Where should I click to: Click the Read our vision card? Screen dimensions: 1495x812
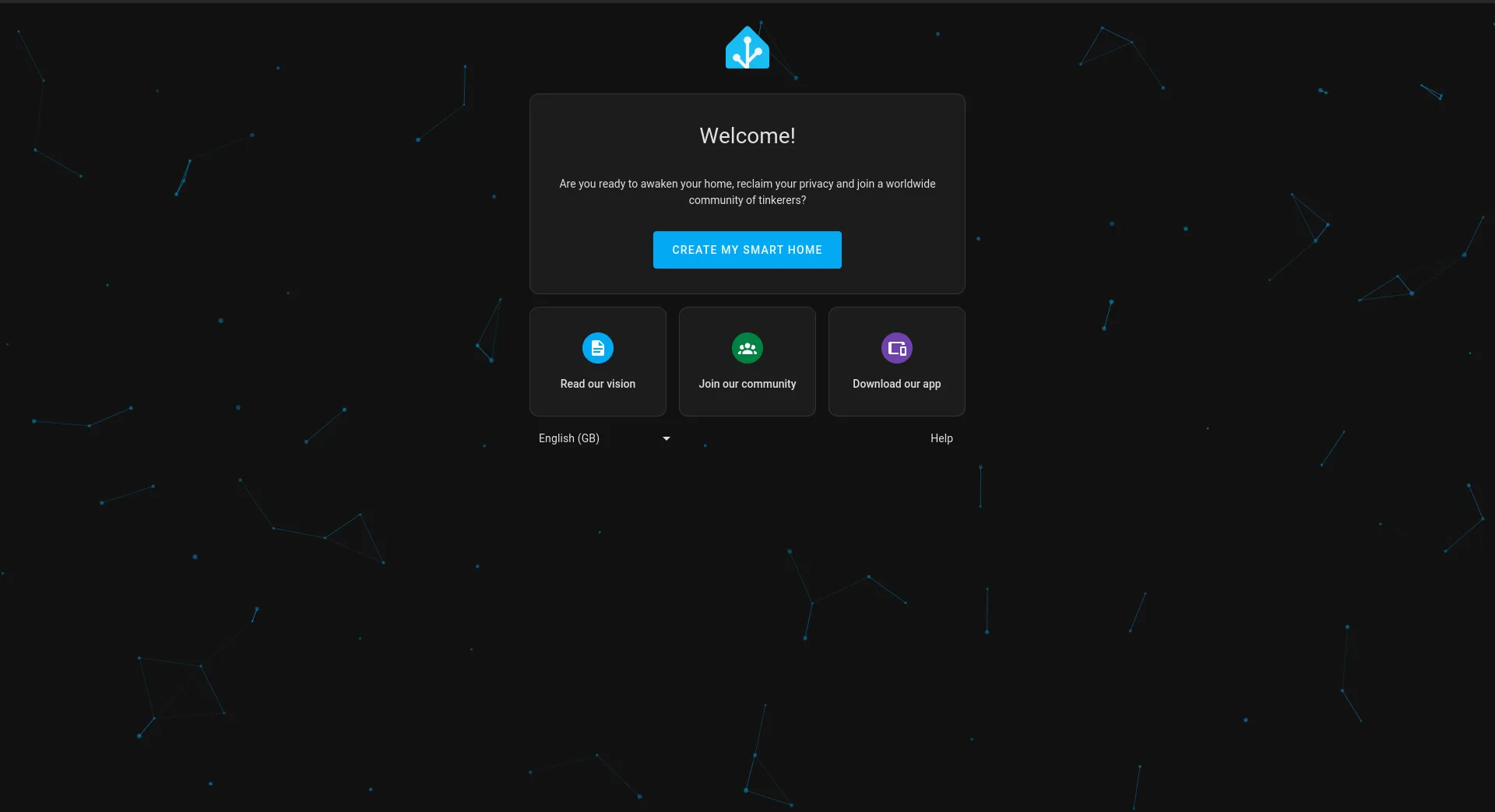(x=597, y=361)
